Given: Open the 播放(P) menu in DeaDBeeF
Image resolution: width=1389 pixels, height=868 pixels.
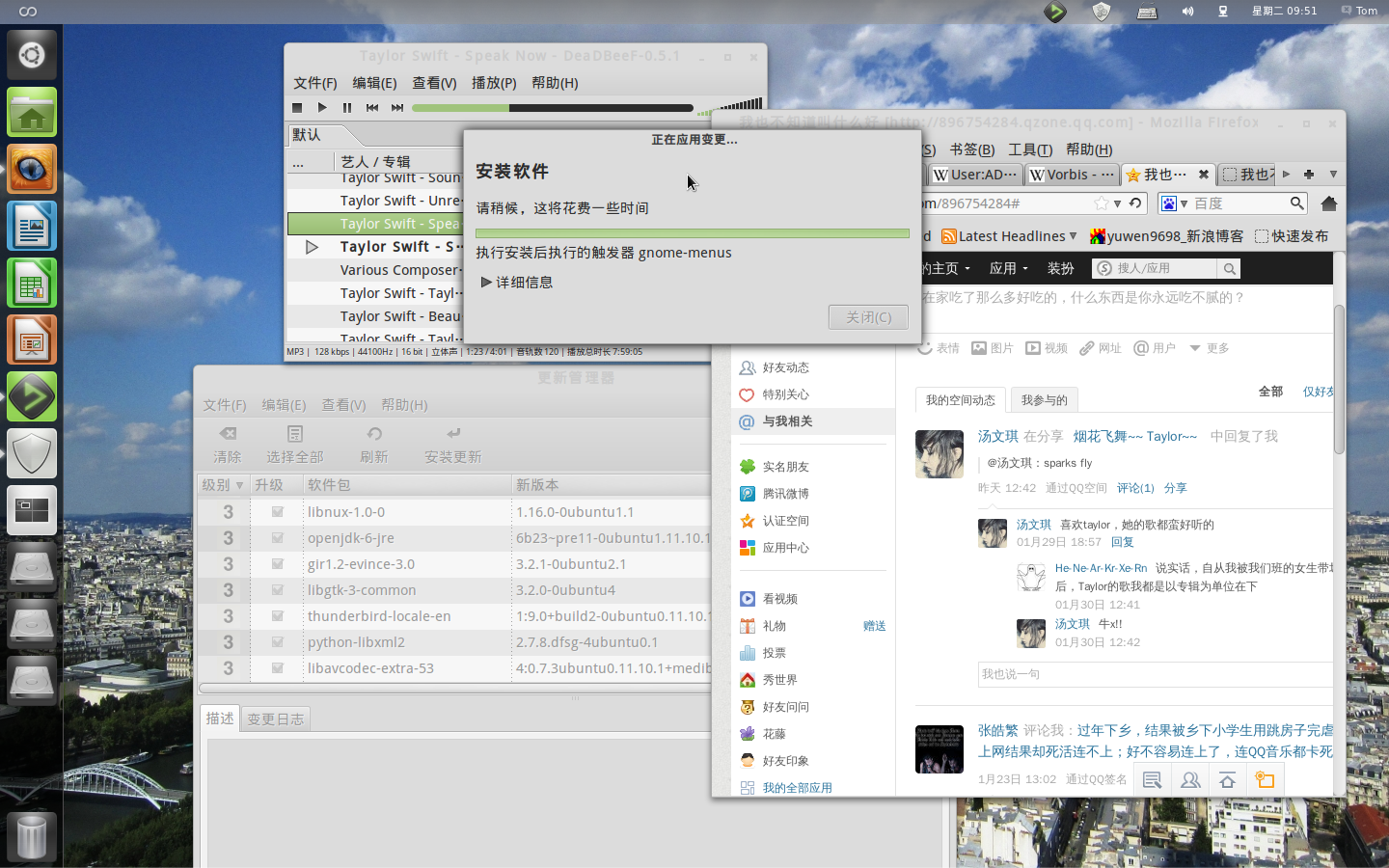Looking at the screenshot, I should [x=494, y=83].
